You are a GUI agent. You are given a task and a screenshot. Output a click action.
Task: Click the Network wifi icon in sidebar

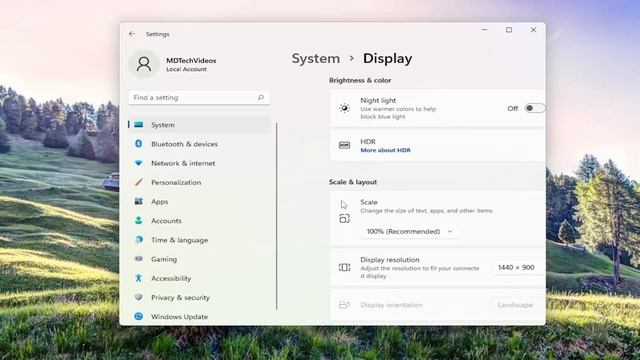coord(139,163)
